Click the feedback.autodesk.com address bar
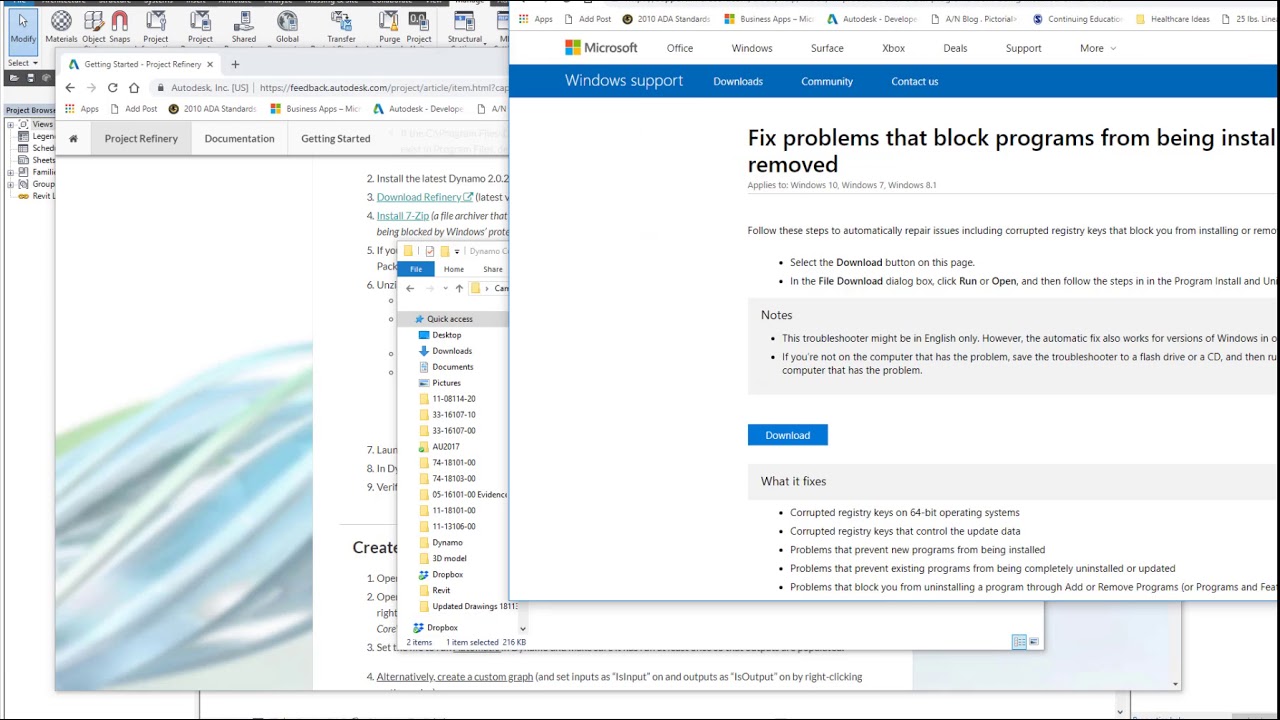 coord(330,88)
